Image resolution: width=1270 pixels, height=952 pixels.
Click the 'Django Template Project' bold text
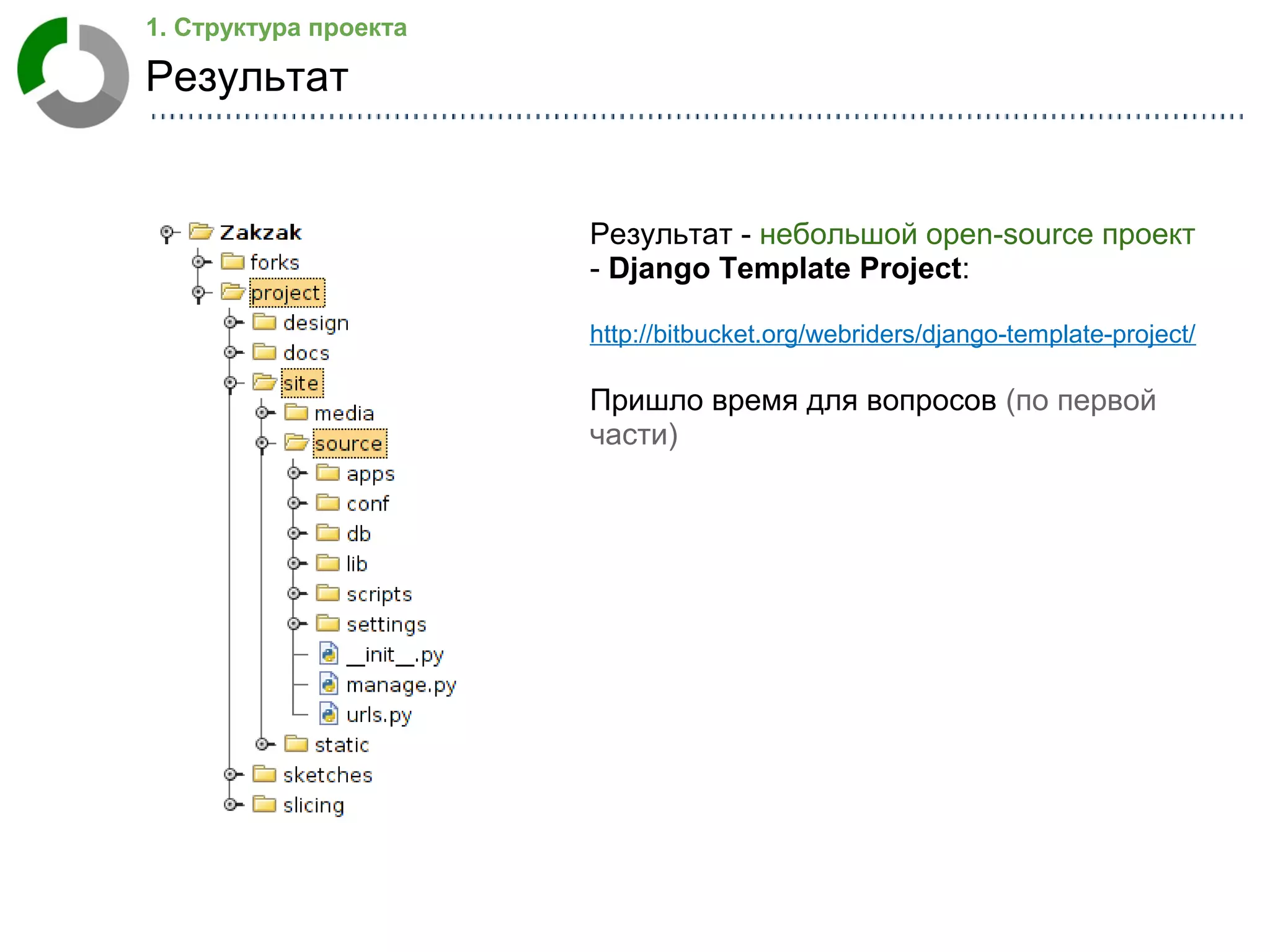point(785,268)
